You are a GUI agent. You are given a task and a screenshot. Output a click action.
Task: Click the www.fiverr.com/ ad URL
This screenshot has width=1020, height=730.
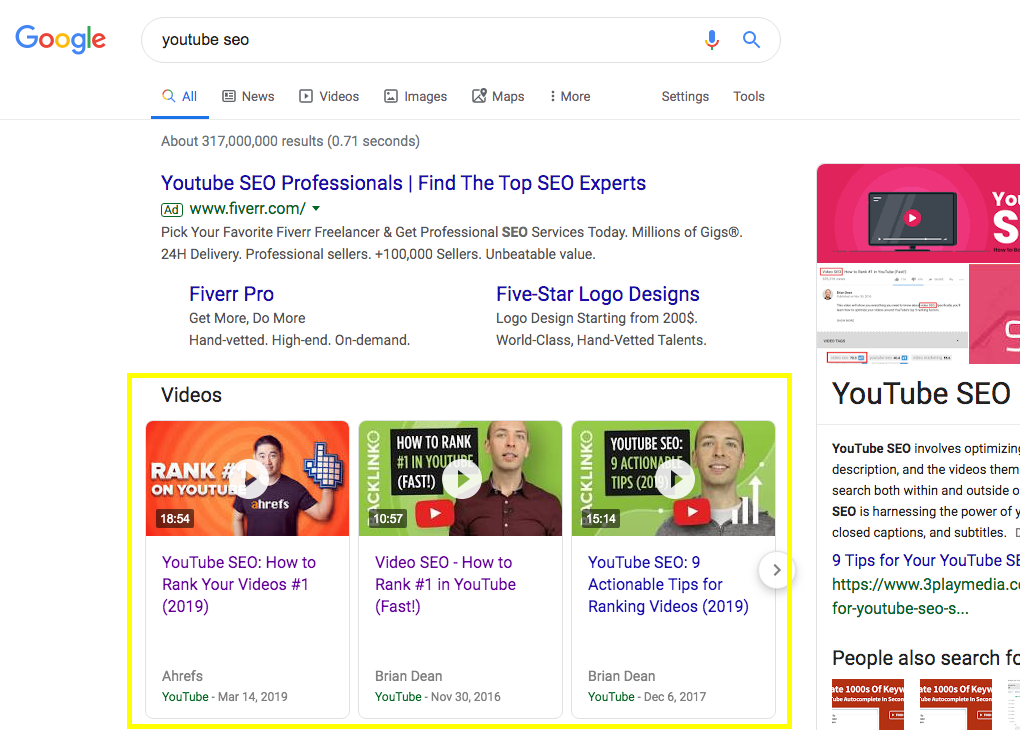click(x=247, y=209)
